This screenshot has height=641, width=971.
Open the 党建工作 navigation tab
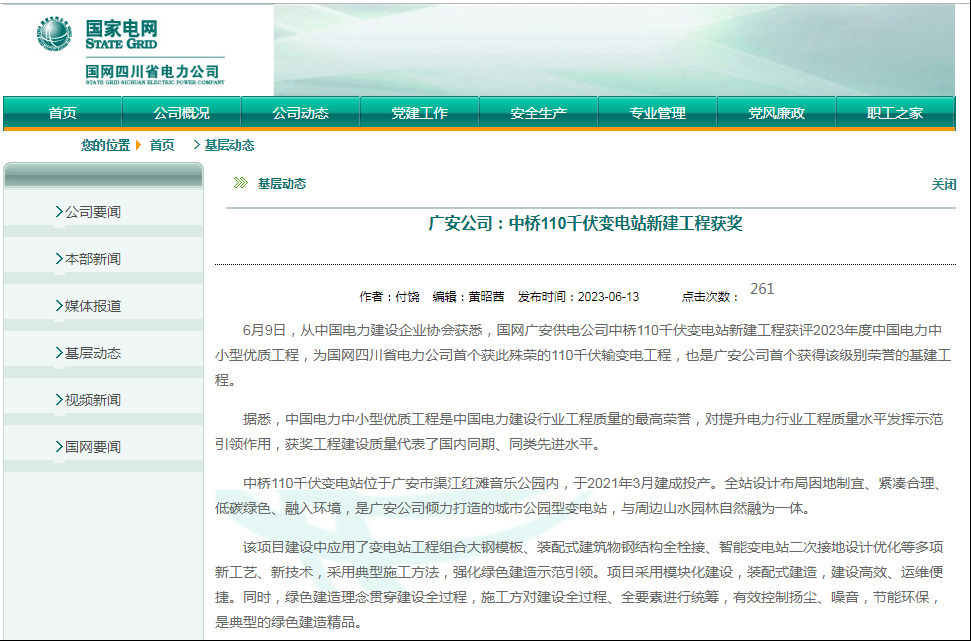pos(419,113)
